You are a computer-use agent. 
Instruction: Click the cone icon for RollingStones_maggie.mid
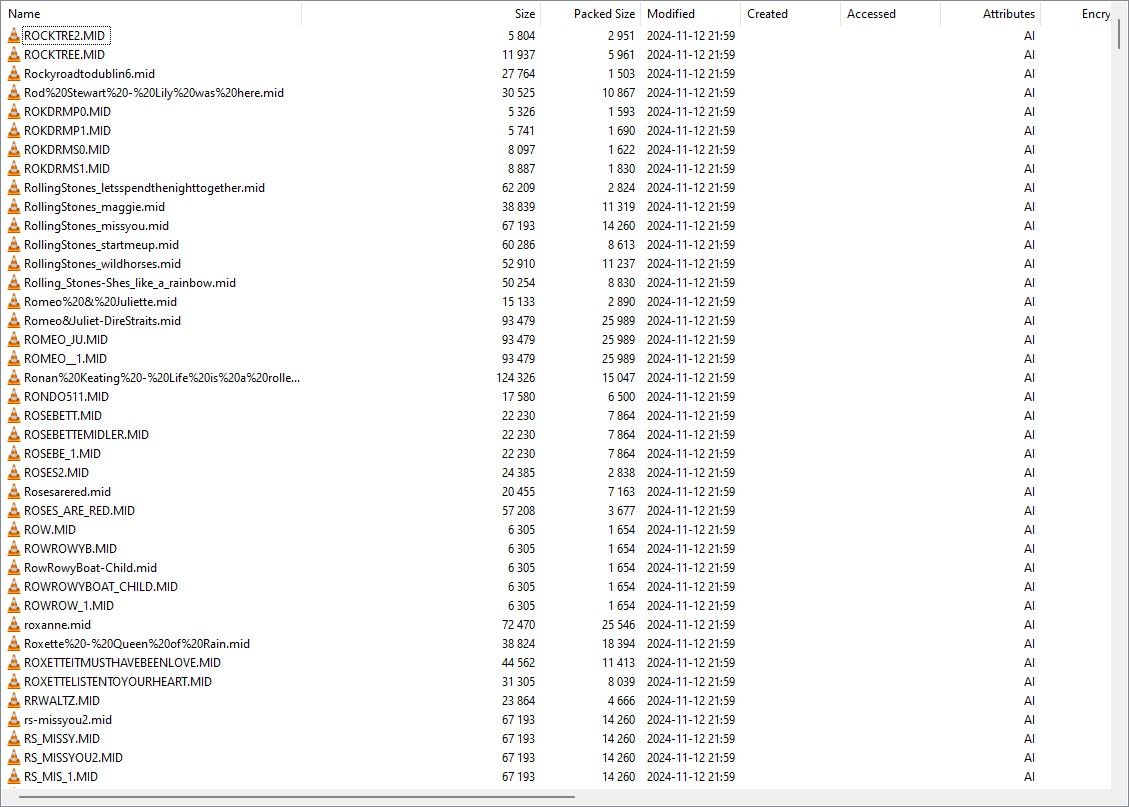click(14, 207)
